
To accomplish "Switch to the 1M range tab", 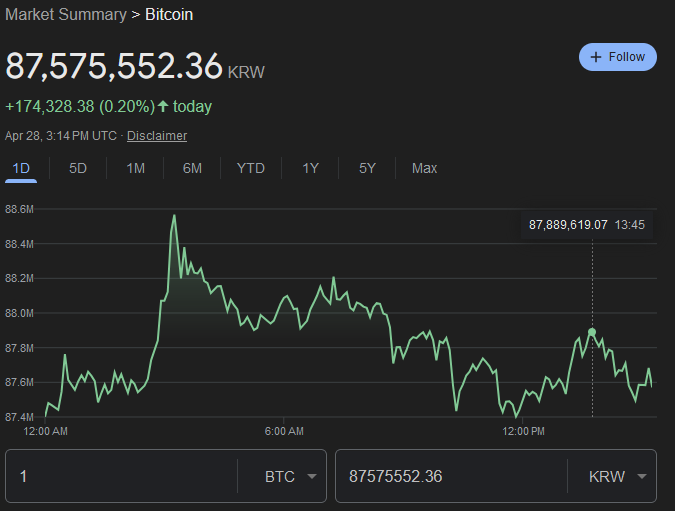I will tap(136, 168).
